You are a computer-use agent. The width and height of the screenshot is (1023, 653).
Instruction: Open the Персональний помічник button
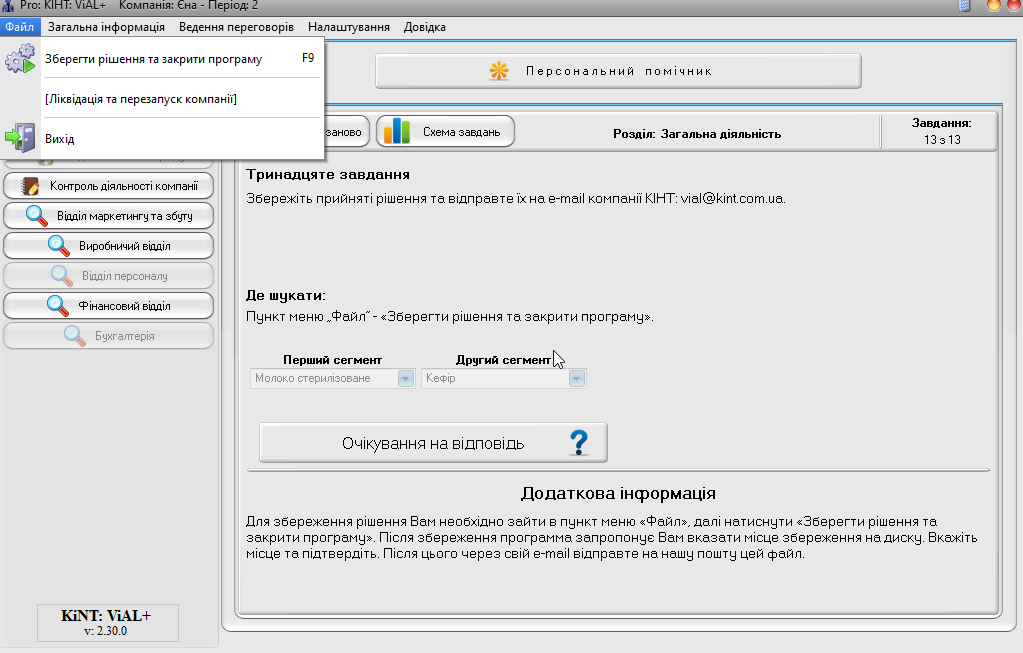pyautogui.click(x=618, y=71)
